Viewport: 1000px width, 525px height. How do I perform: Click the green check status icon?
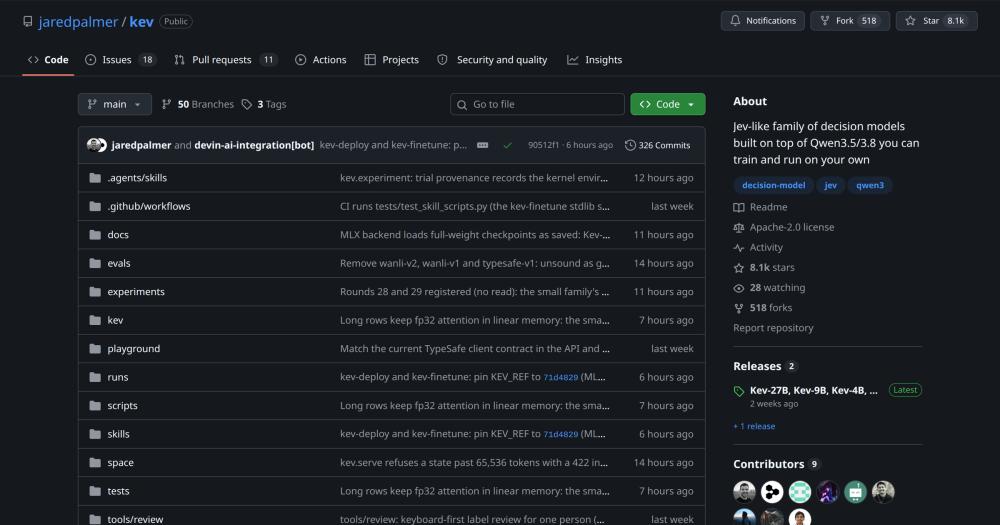coord(508,145)
